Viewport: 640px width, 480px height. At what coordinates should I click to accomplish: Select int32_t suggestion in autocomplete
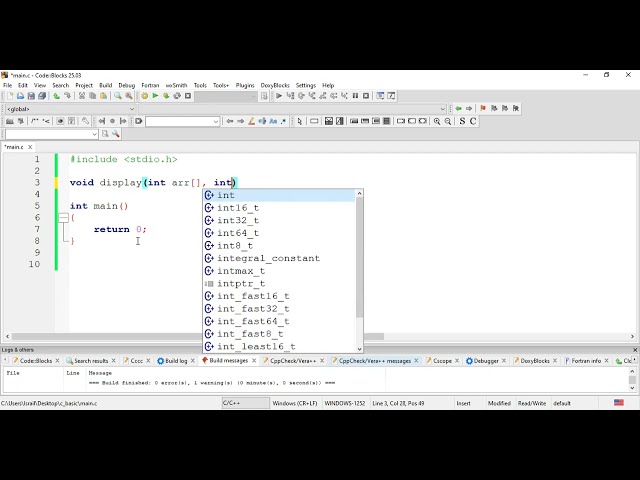click(x=279, y=220)
